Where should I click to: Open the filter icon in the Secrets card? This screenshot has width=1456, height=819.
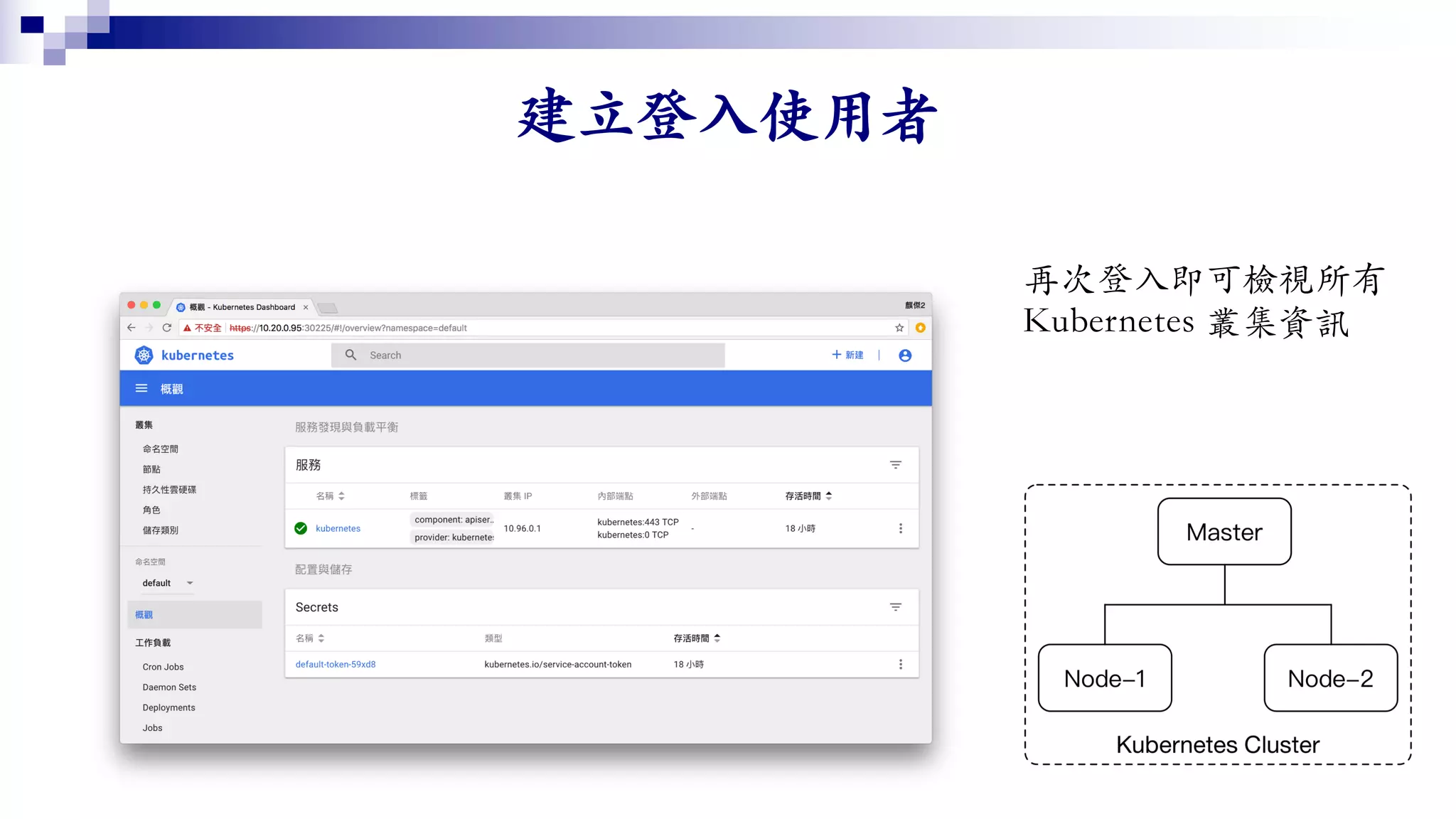(x=895, y=607)
